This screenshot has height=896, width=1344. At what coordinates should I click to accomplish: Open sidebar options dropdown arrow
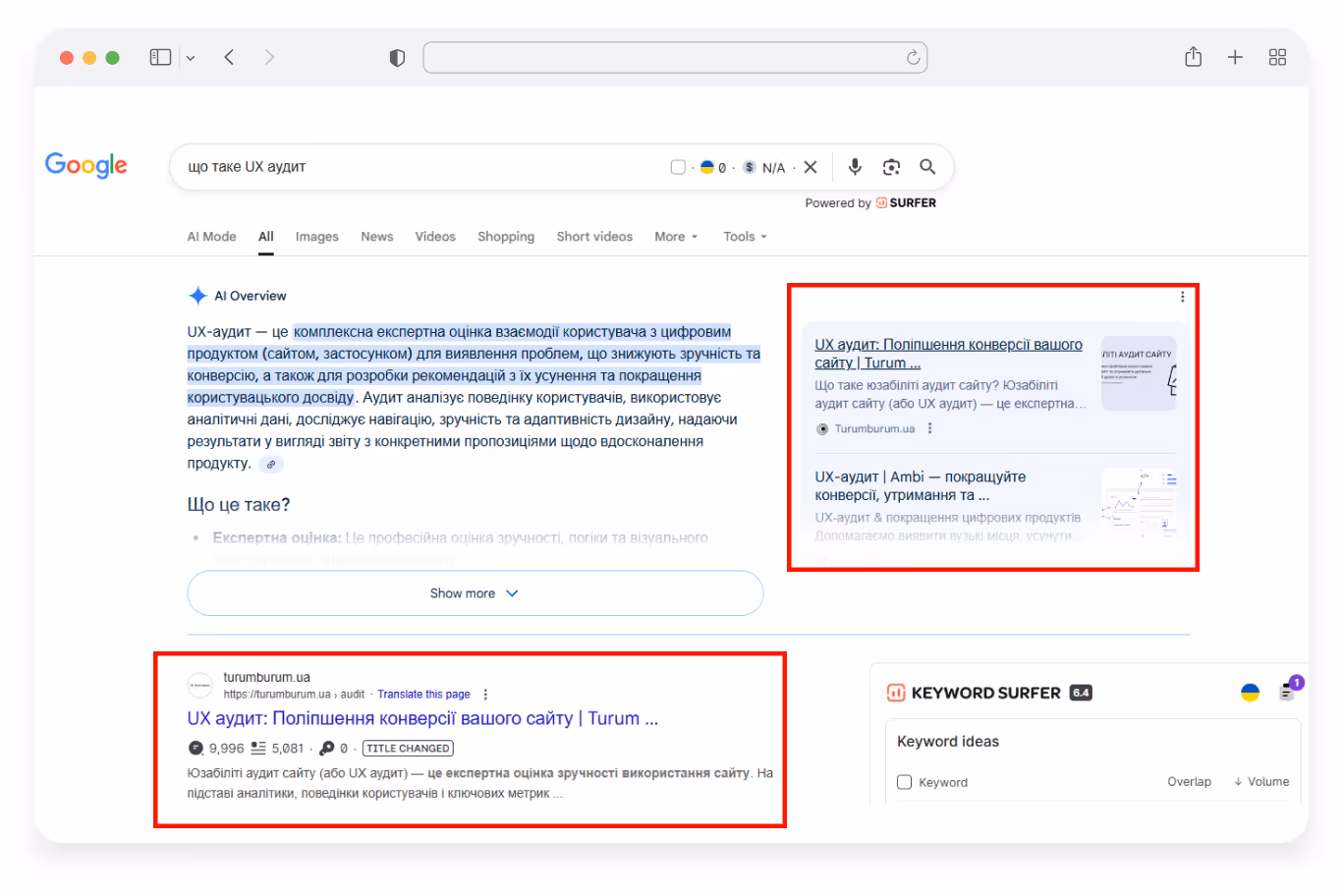191,59
